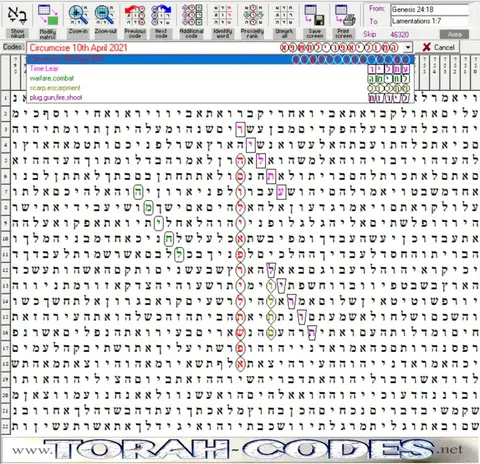
Task: Click the From field showing Genesis 24:18
Action: coord(430,10)
